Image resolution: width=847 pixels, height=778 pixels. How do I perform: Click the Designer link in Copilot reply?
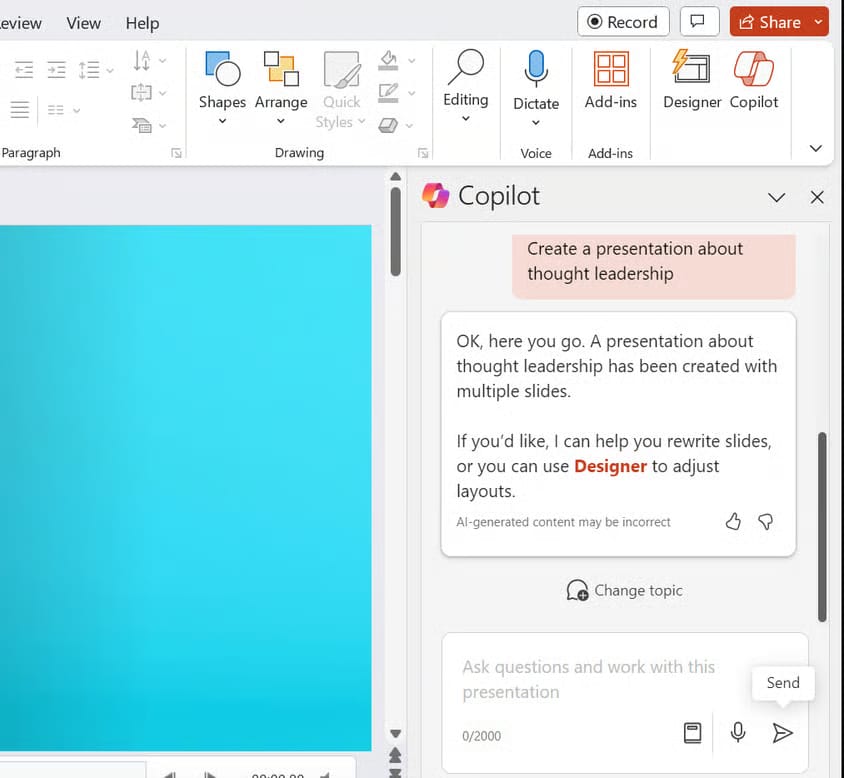pos(610,466)
